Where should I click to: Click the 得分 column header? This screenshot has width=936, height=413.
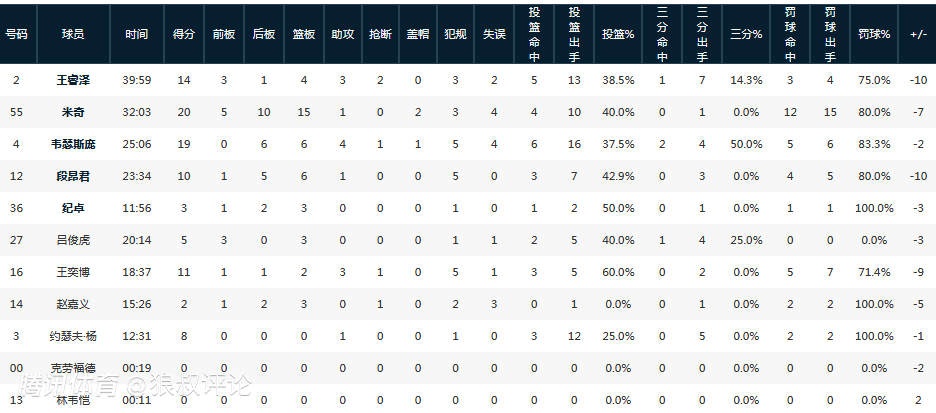click(x=183, y=33)
